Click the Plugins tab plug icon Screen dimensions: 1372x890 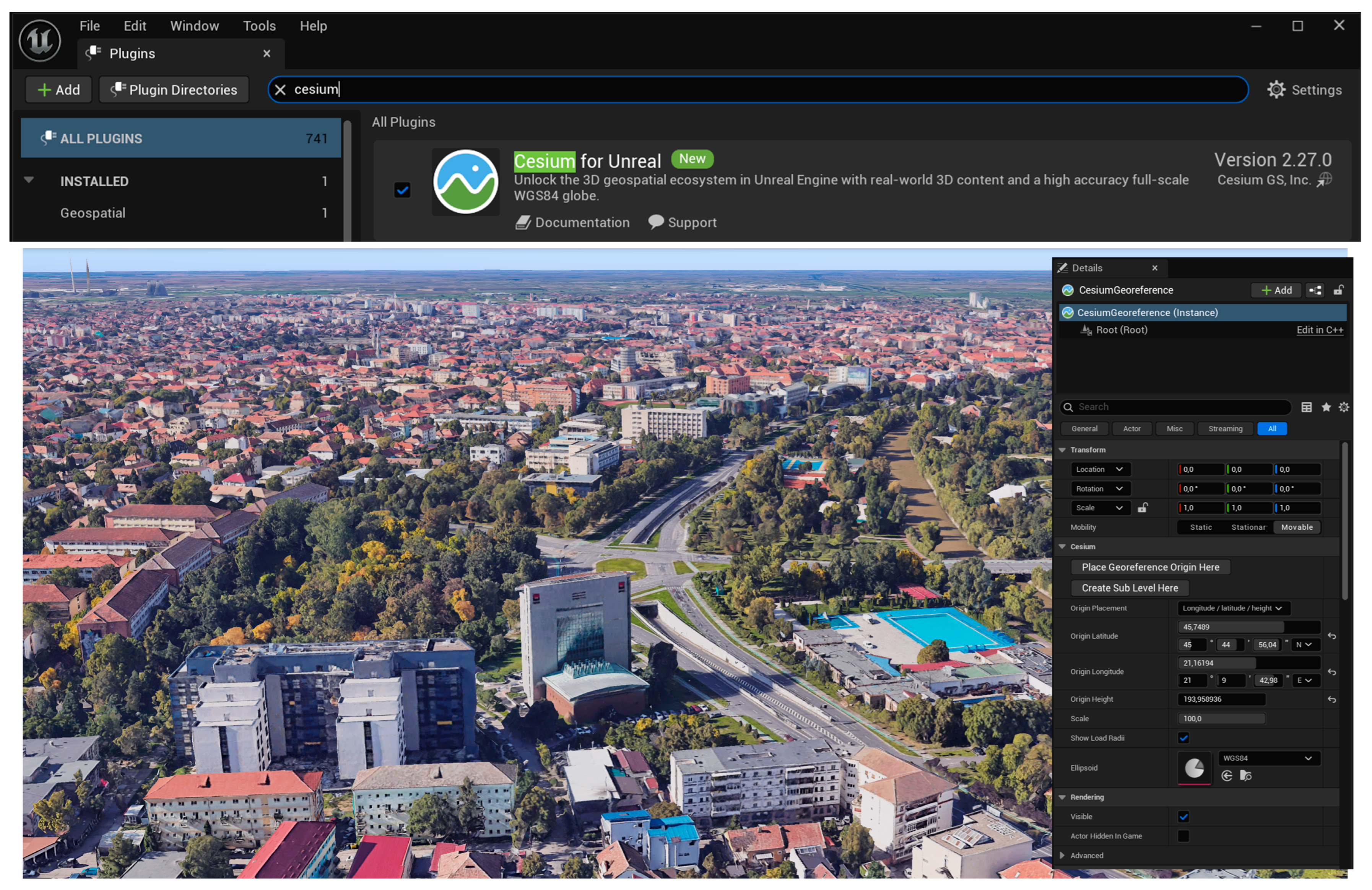pos(93,53)
